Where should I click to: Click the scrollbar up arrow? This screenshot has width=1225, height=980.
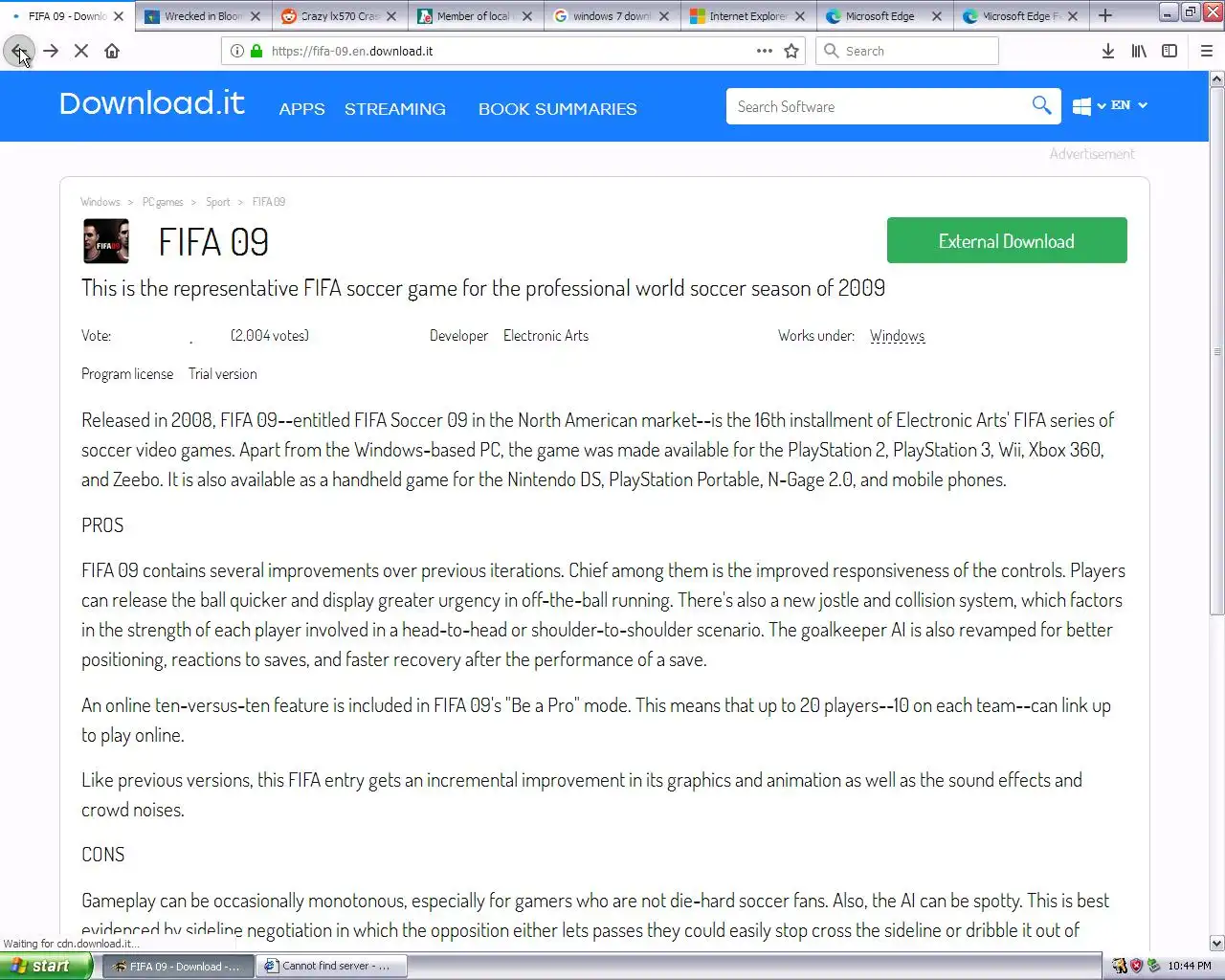[1216, 78]
